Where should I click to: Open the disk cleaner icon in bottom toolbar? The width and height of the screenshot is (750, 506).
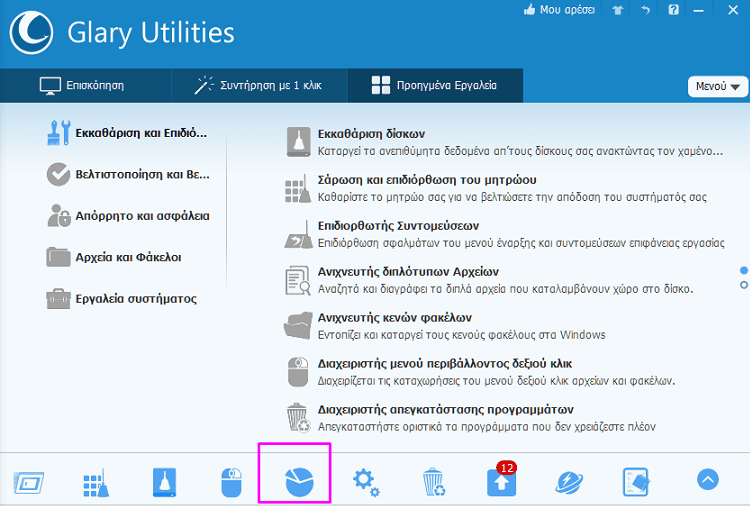pyautogui.click(x=165, y=482)
